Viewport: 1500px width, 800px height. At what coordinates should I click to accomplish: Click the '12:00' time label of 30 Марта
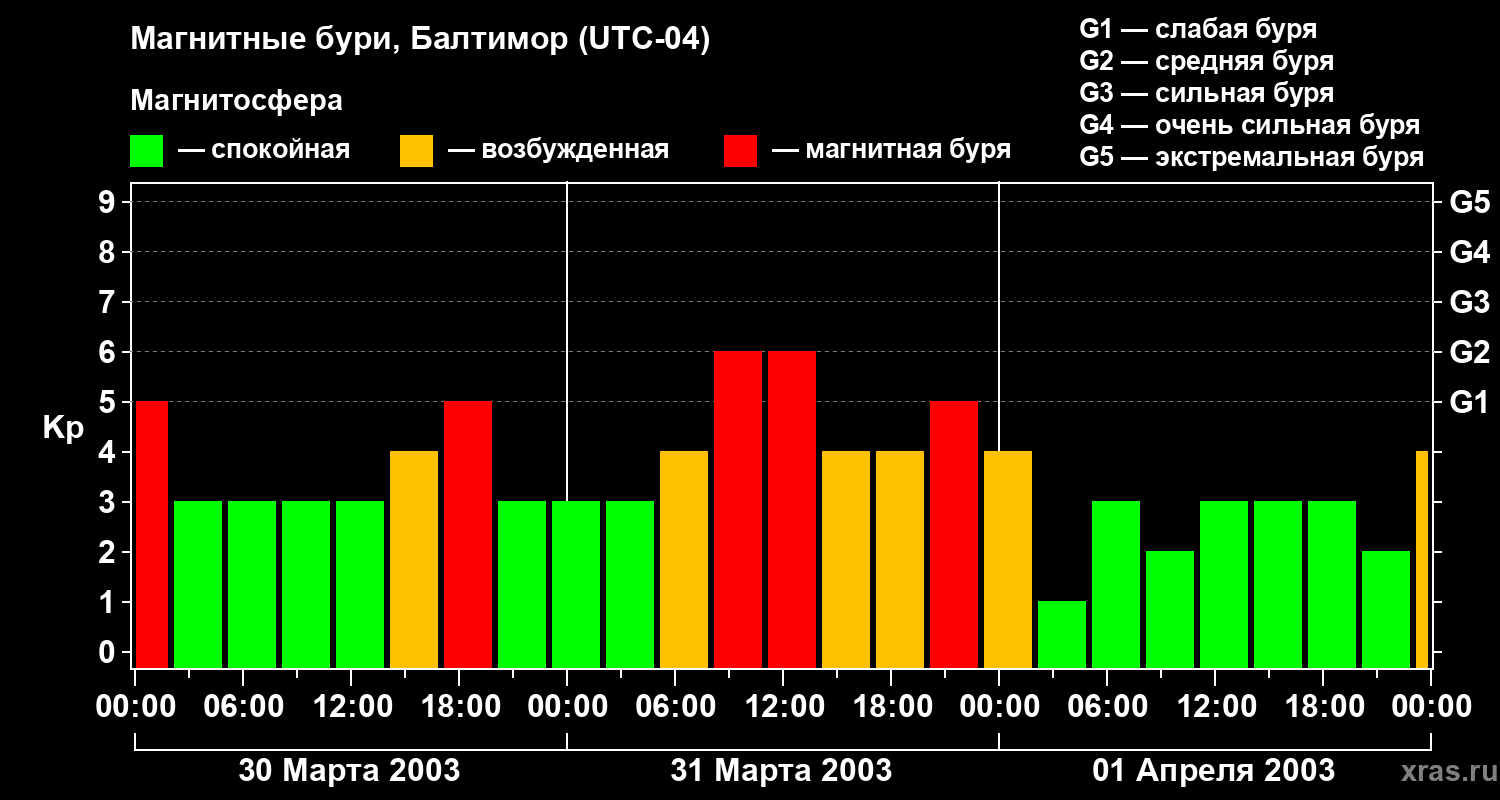351,707
